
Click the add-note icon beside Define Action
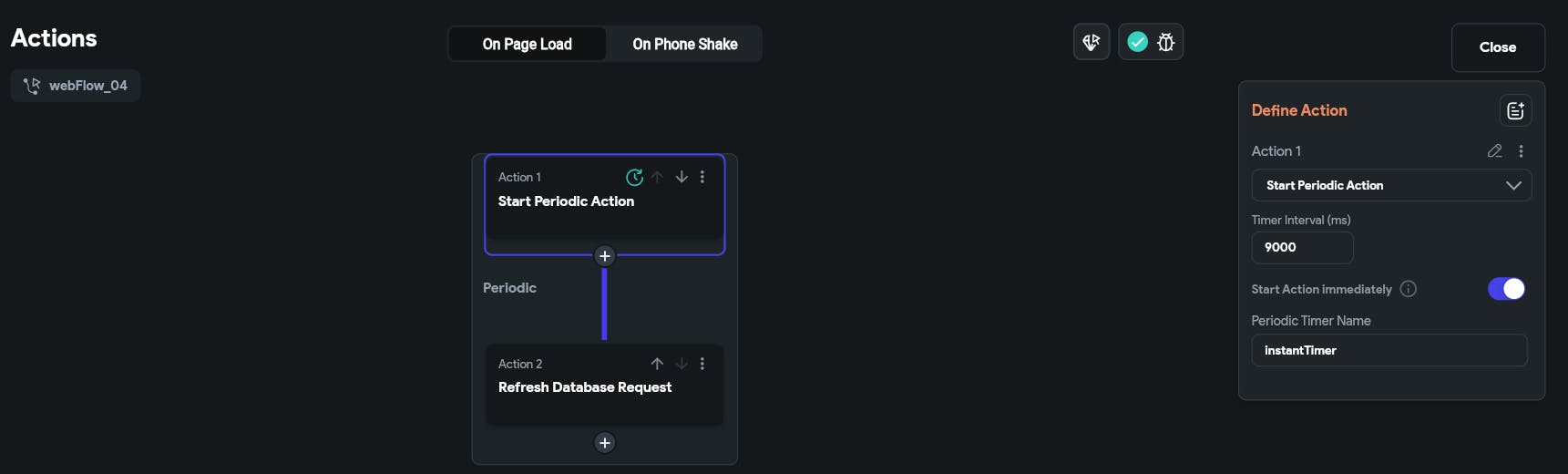(1515, 110)
